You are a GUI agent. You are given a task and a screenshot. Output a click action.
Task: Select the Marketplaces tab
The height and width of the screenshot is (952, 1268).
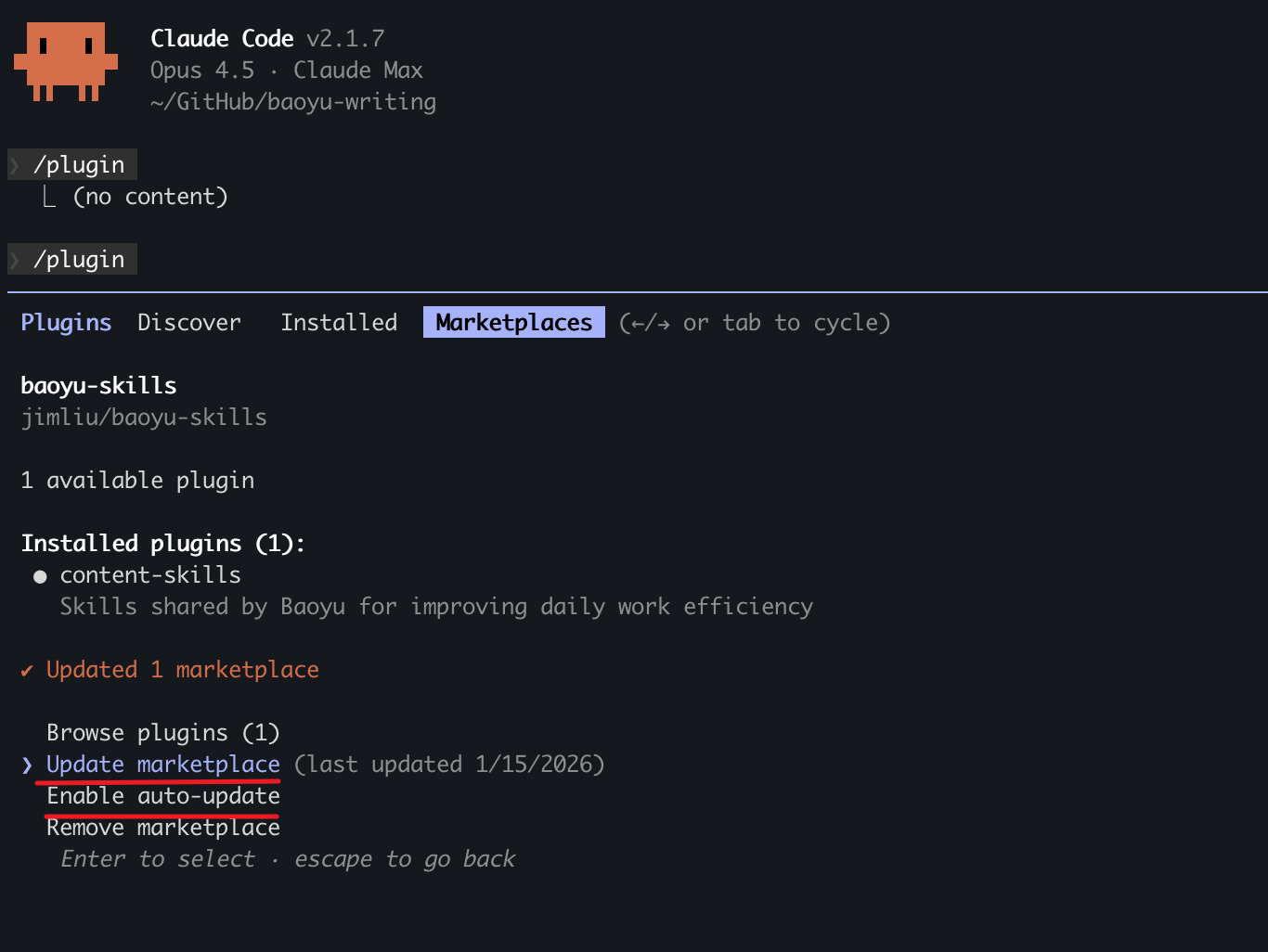[x=513, y=322]
